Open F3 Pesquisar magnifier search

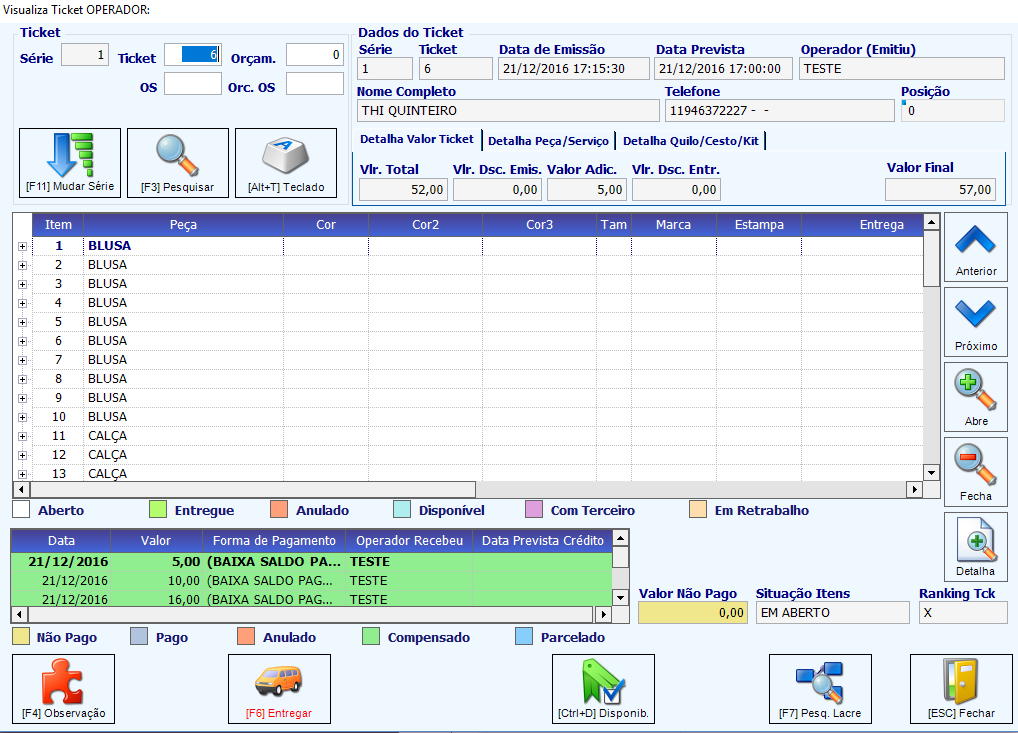point(178,162)
